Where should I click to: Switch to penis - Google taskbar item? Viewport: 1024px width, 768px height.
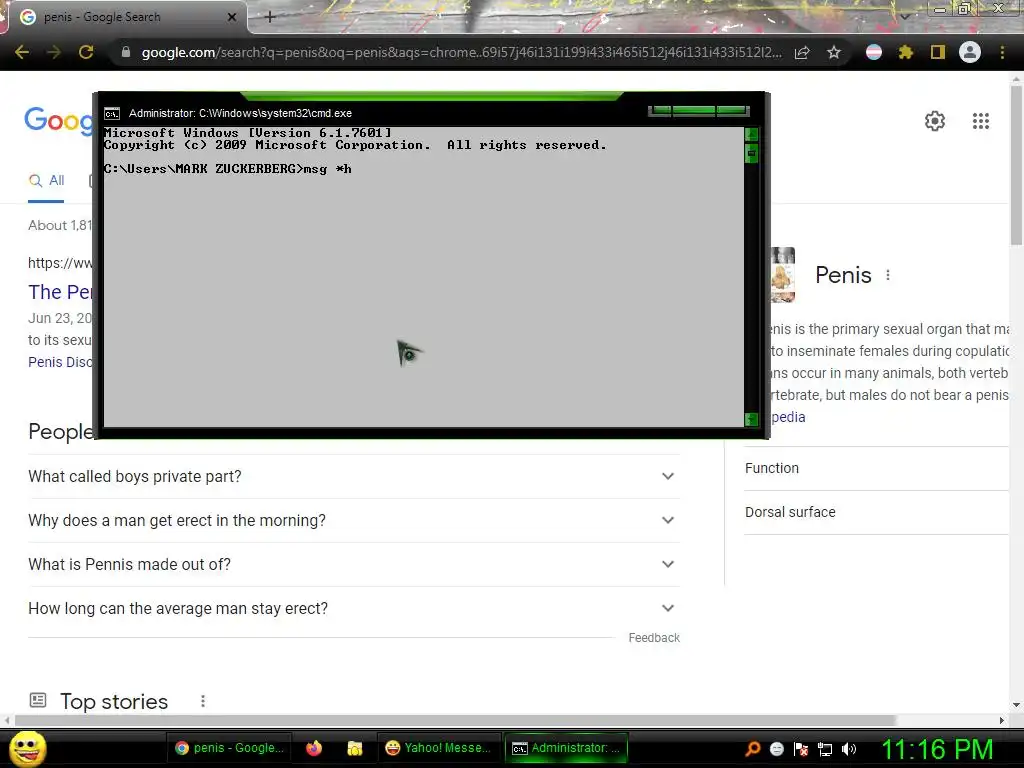(229, 748)
